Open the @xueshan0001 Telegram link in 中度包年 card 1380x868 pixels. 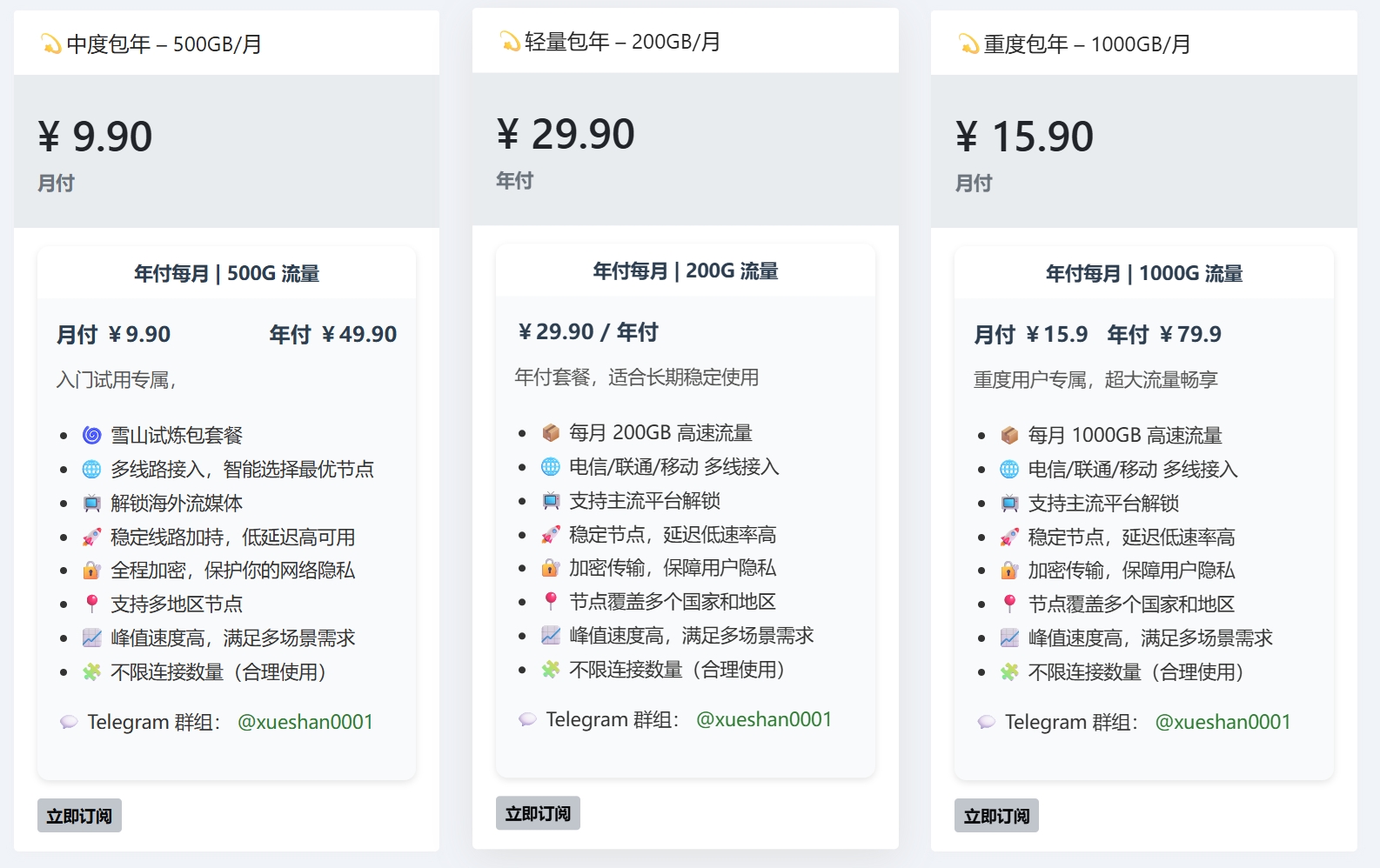click(x=305, y=722)
